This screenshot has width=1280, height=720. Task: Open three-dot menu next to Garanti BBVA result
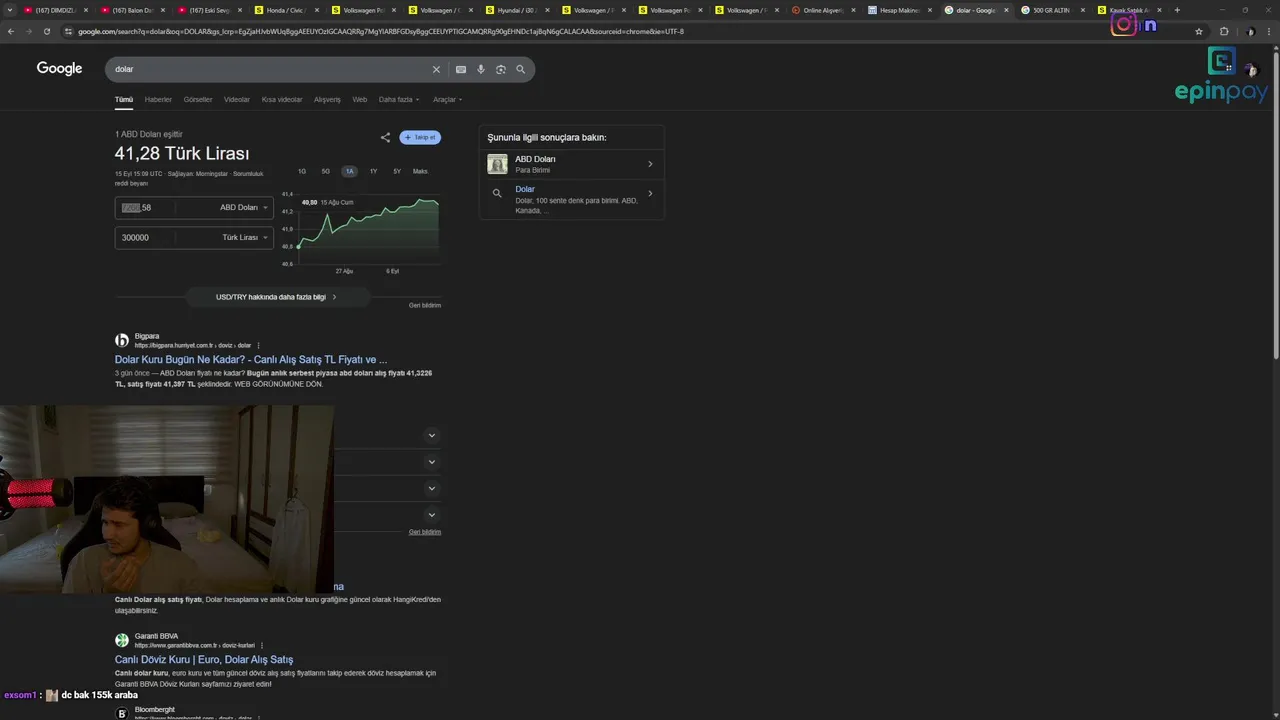[x=262, y=645]
